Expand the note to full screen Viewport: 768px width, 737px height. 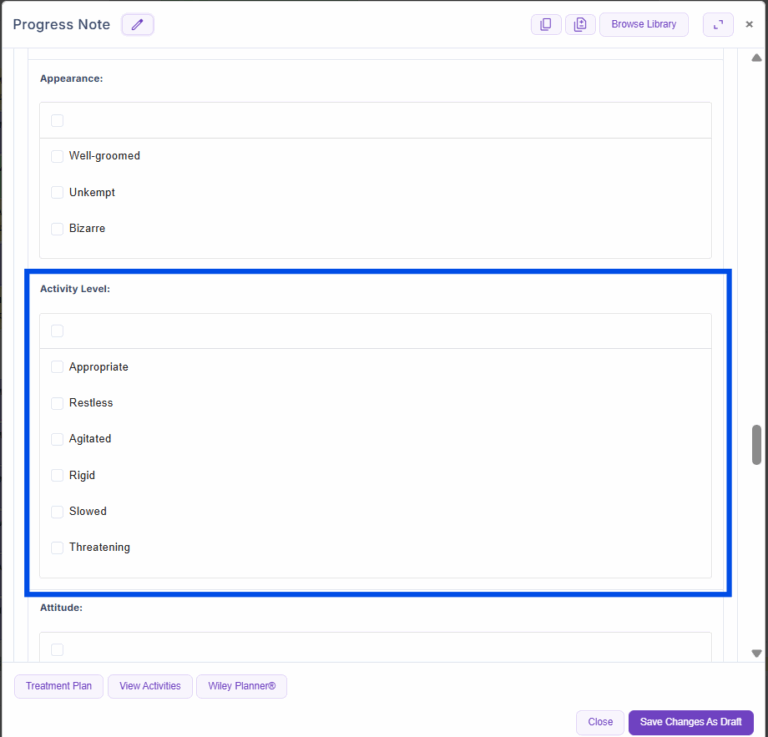(718, 25)
